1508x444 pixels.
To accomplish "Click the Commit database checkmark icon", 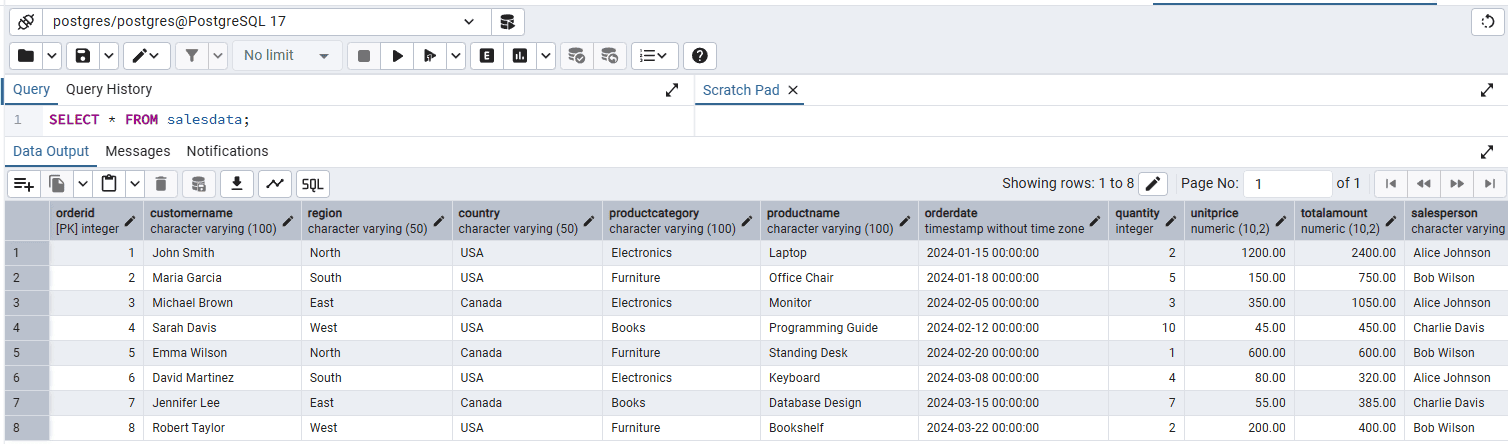I will click(577, 56).
